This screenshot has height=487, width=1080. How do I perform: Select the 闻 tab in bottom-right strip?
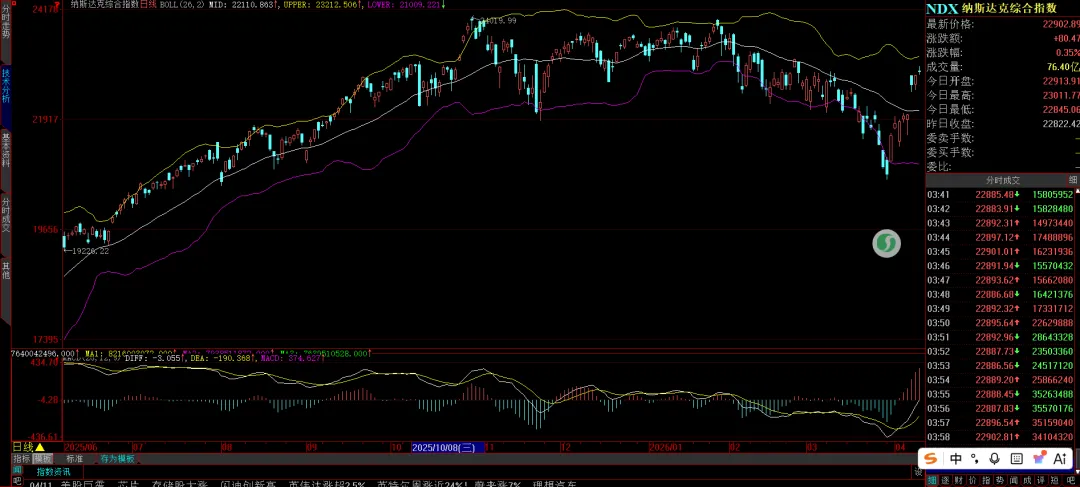tap(1012, 480)
